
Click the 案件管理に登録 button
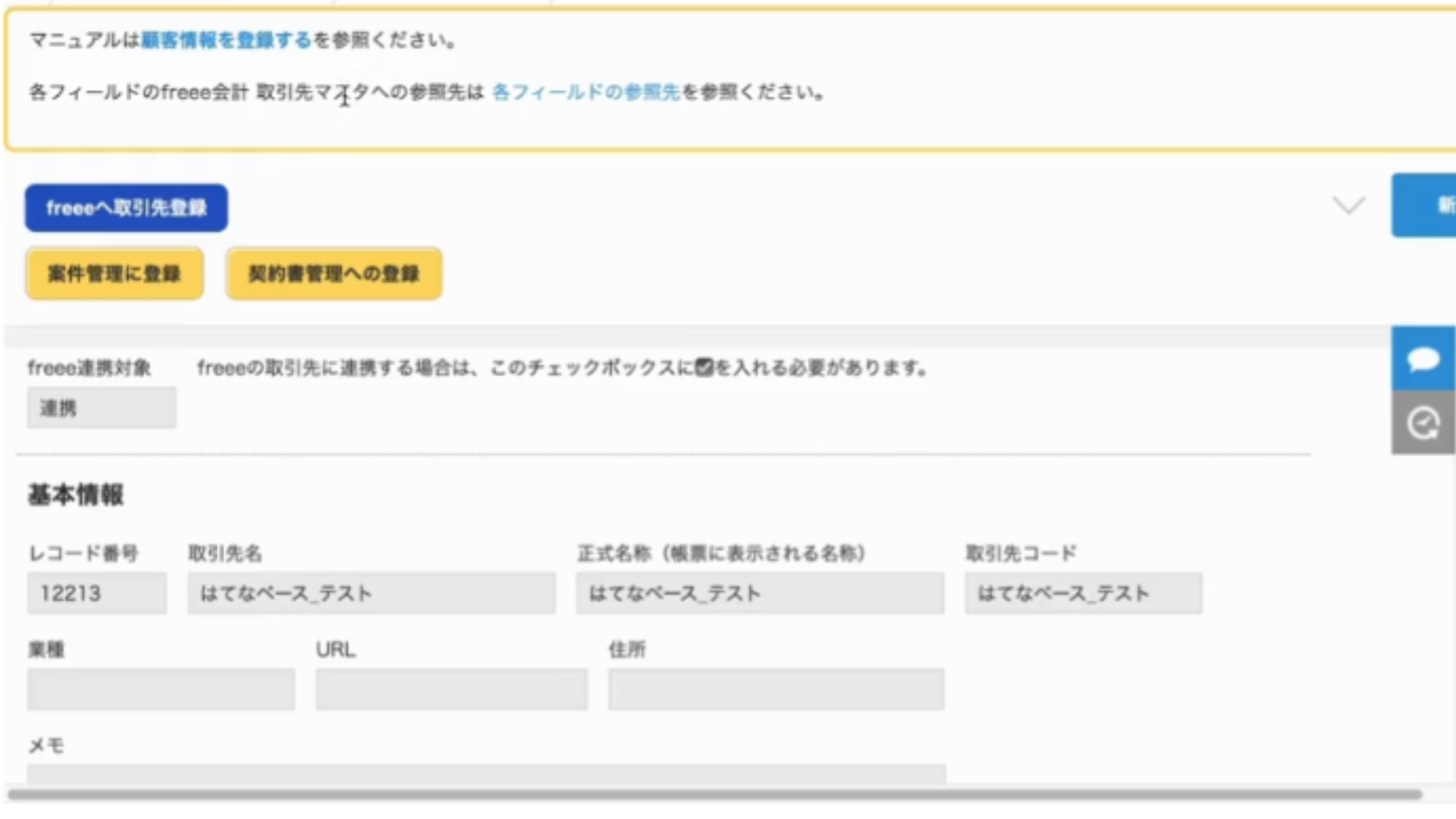coord(114,274)
